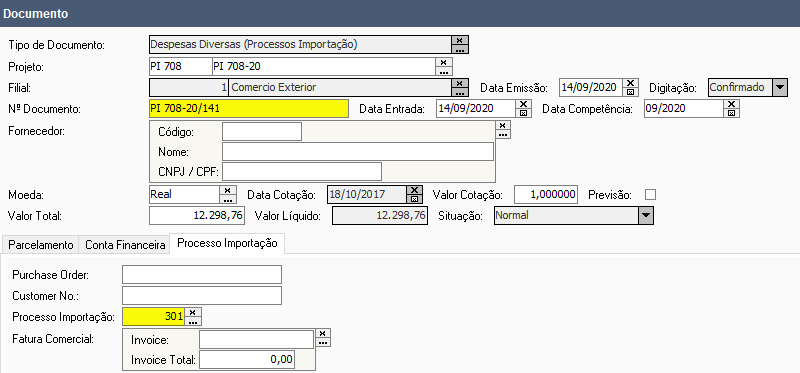The image size is (800, 373).
Task: Click the Documento panel title
Action: [35, 14]
